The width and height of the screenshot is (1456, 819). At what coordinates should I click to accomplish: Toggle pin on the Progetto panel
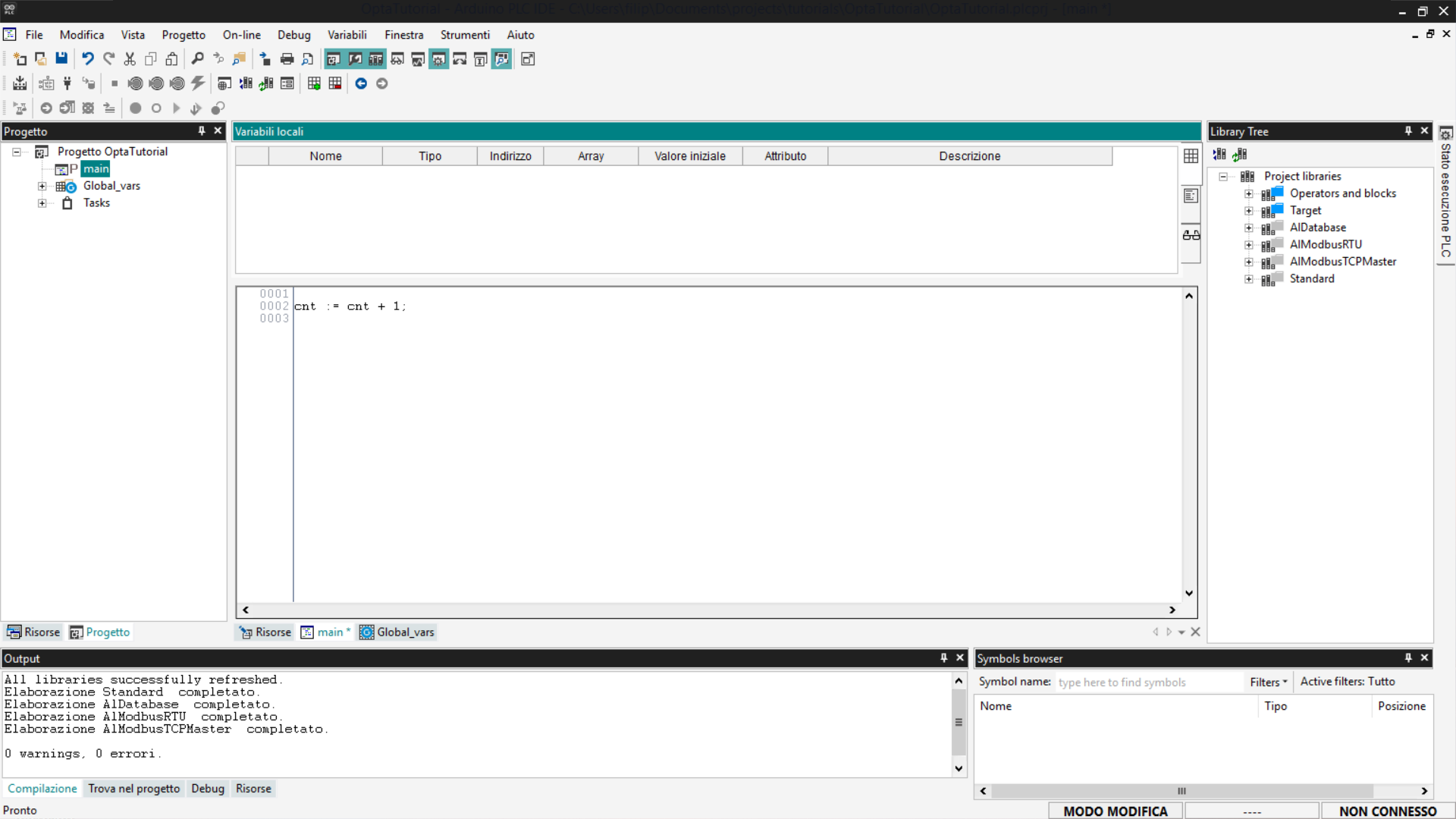click(x=202, y=130)
